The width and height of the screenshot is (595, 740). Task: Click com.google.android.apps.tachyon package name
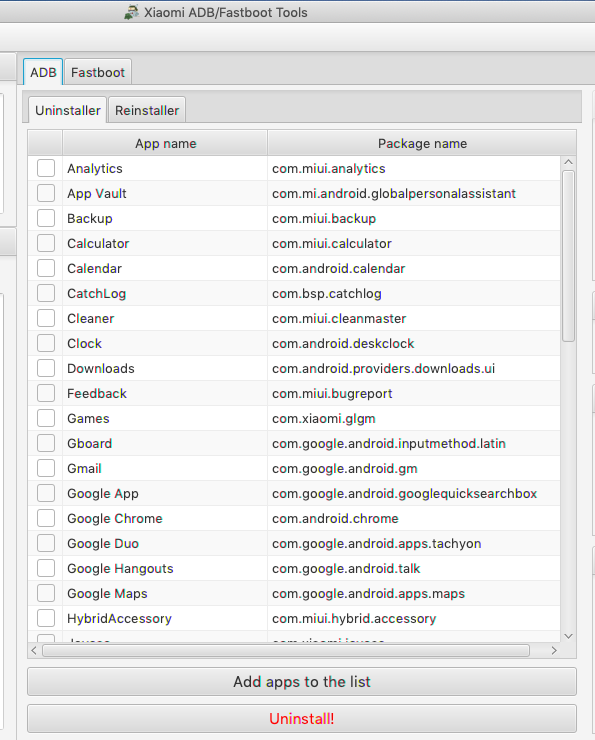[377, 544]
